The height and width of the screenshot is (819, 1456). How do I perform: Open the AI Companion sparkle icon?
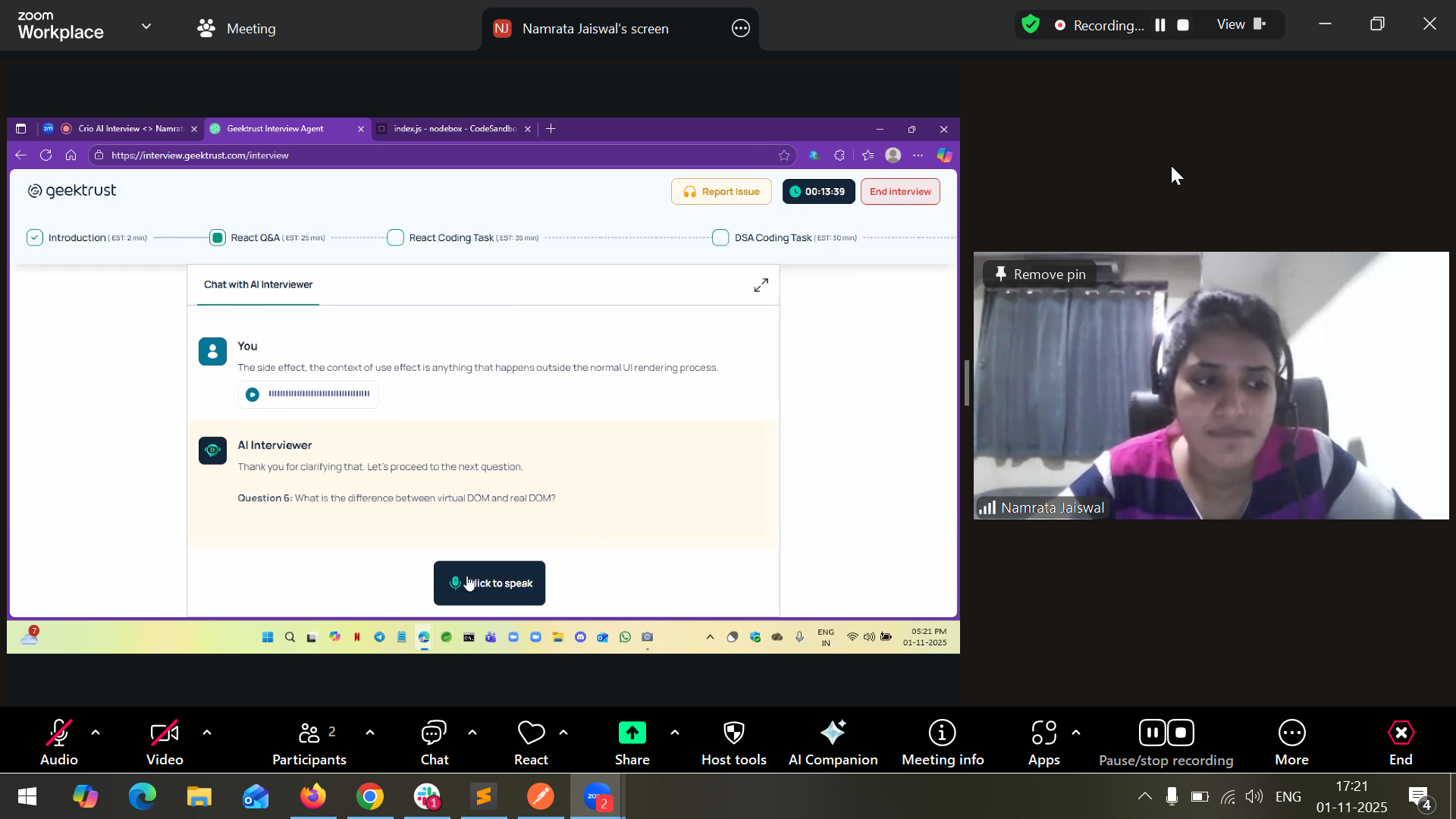[x=833, y=733]
